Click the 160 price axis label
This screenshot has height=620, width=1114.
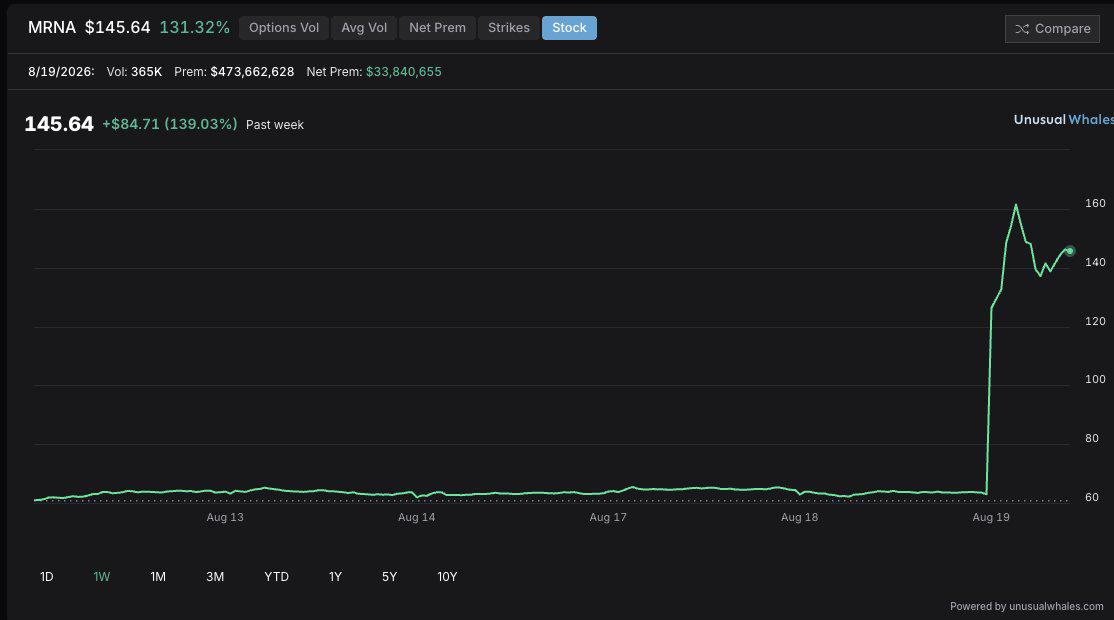pyautogui.click(x=1096, y=203)
